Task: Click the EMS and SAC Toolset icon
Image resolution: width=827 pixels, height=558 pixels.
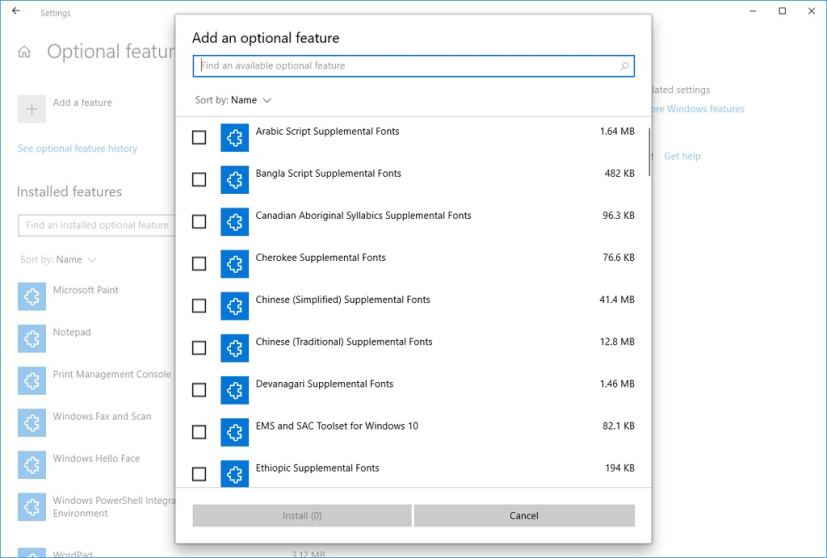Action: 235,432
